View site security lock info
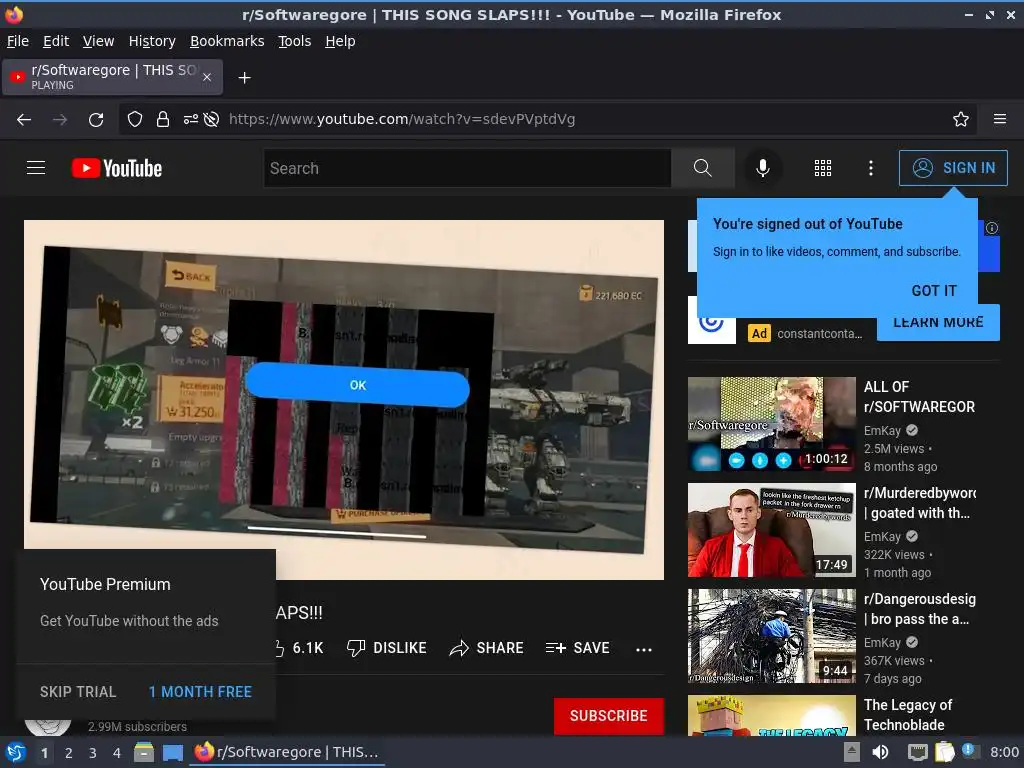This screenshot has width=1024, height=768. pos(163,120)
